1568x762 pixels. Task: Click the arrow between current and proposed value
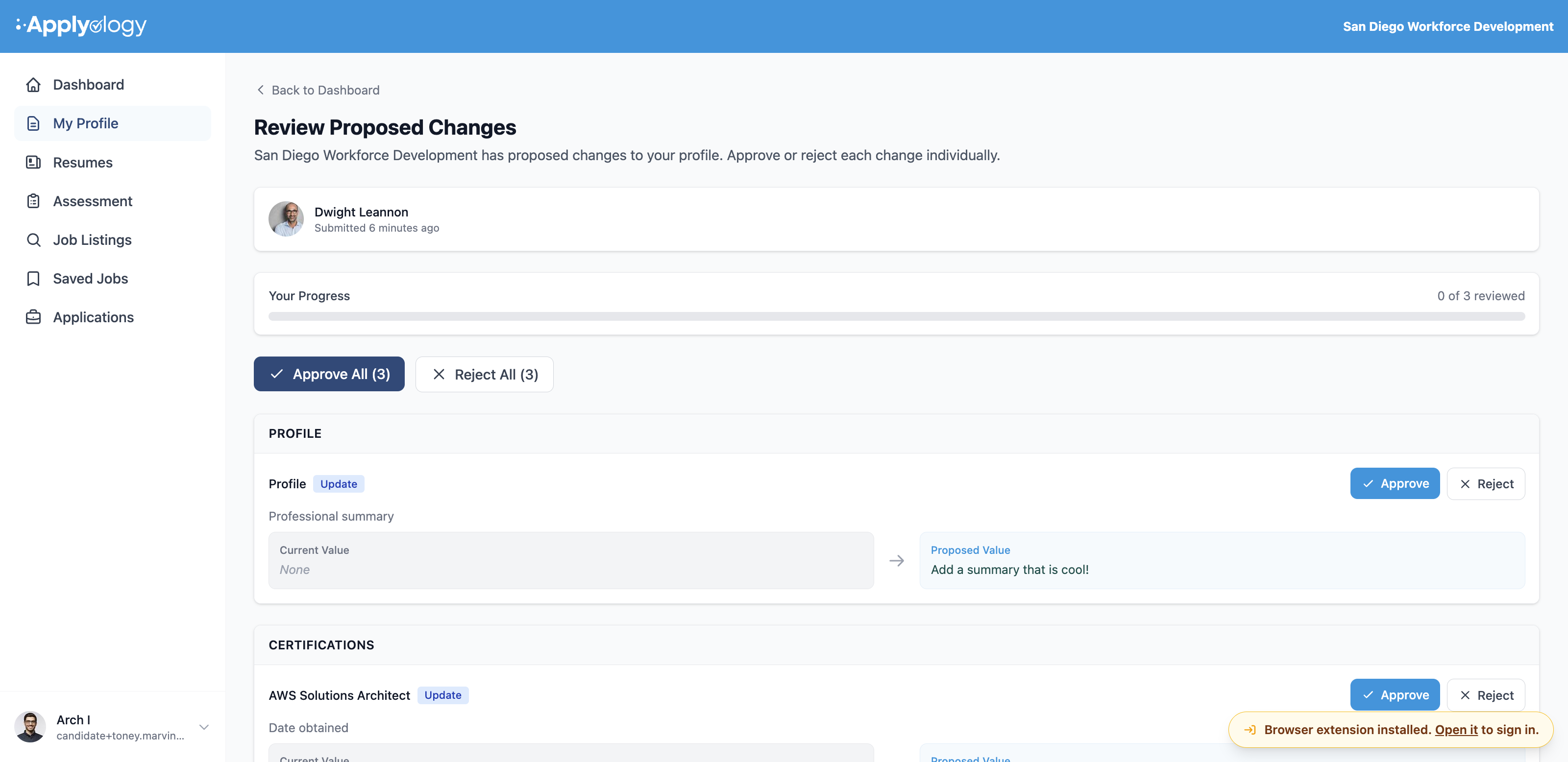[x=897, y=561]
